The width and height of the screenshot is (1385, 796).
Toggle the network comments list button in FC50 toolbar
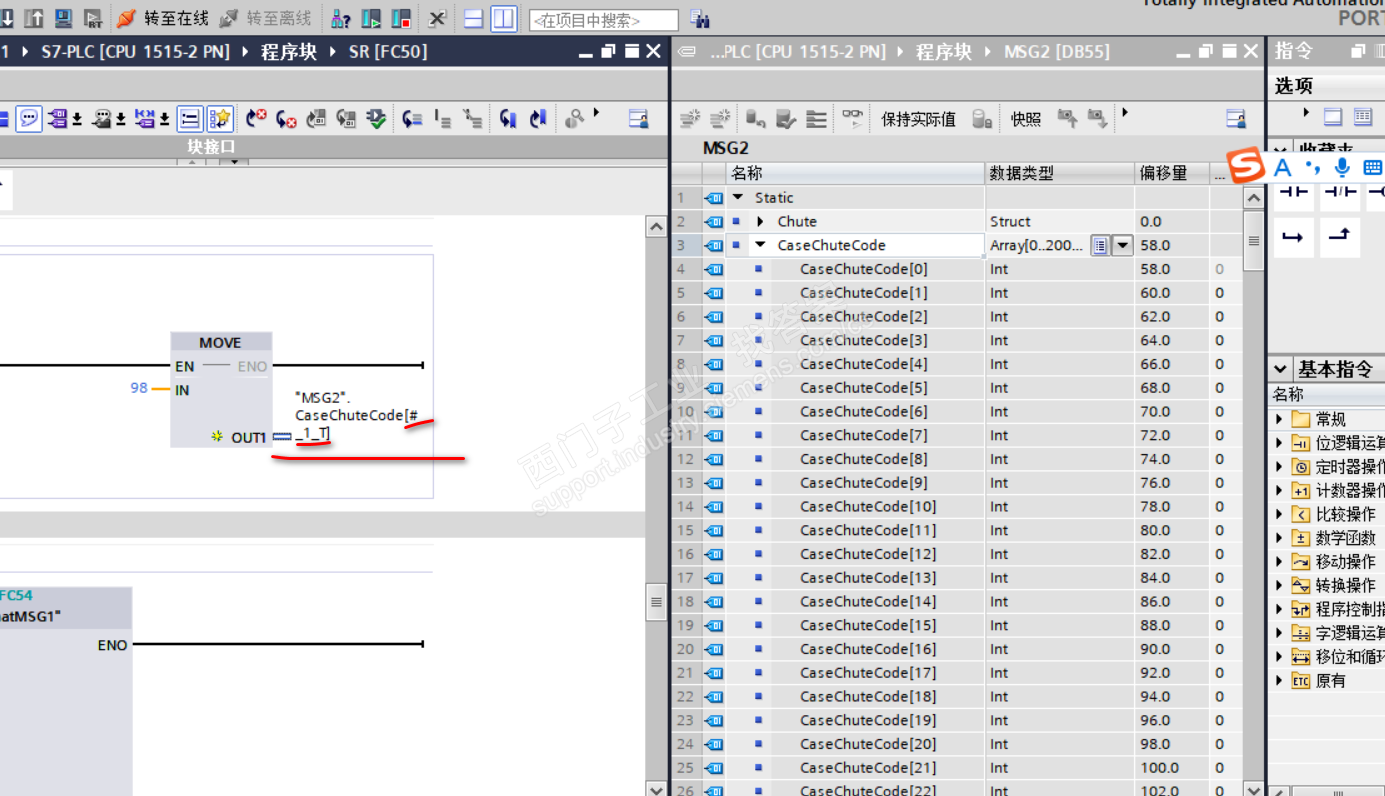point(189,119)
